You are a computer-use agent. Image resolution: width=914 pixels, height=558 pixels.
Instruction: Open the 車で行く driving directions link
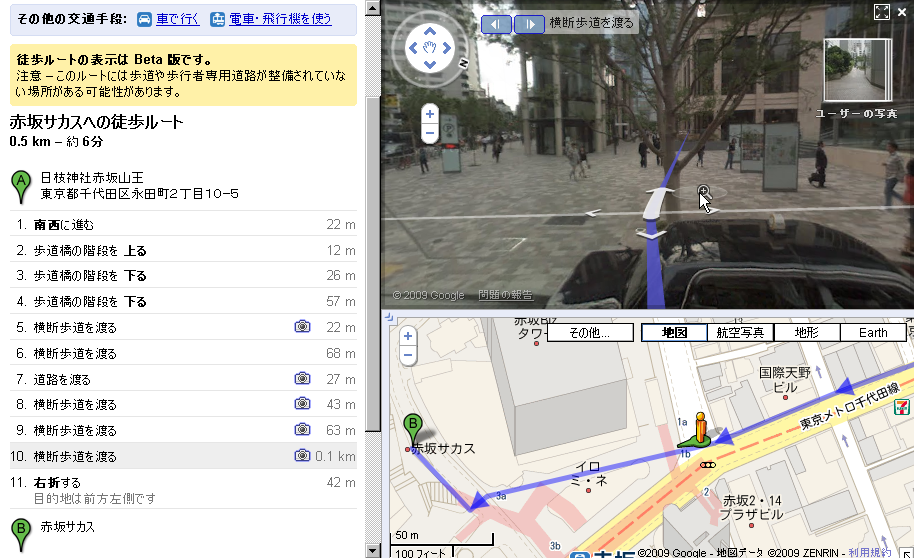point(178,19)
